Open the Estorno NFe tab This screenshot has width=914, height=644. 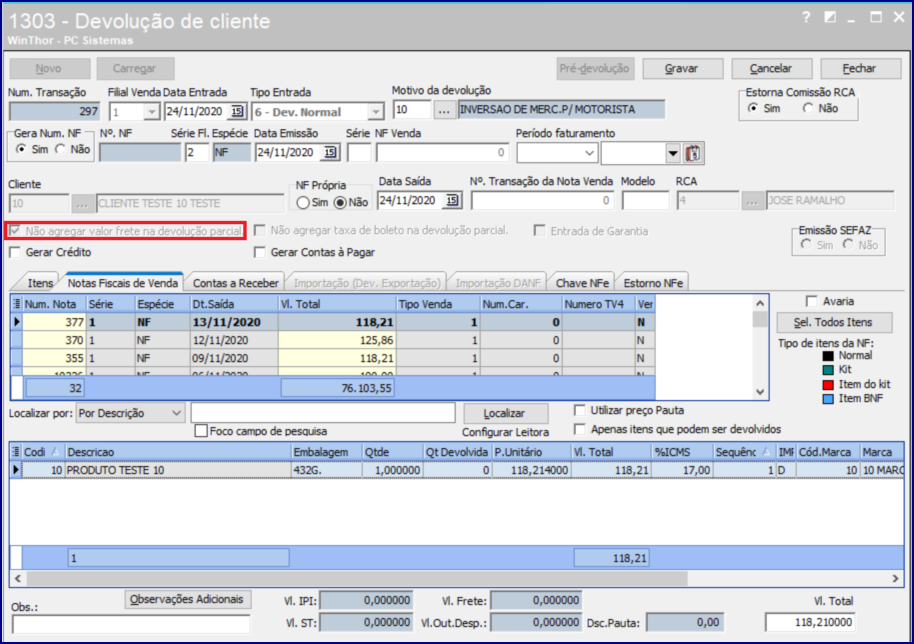(653, 283)
